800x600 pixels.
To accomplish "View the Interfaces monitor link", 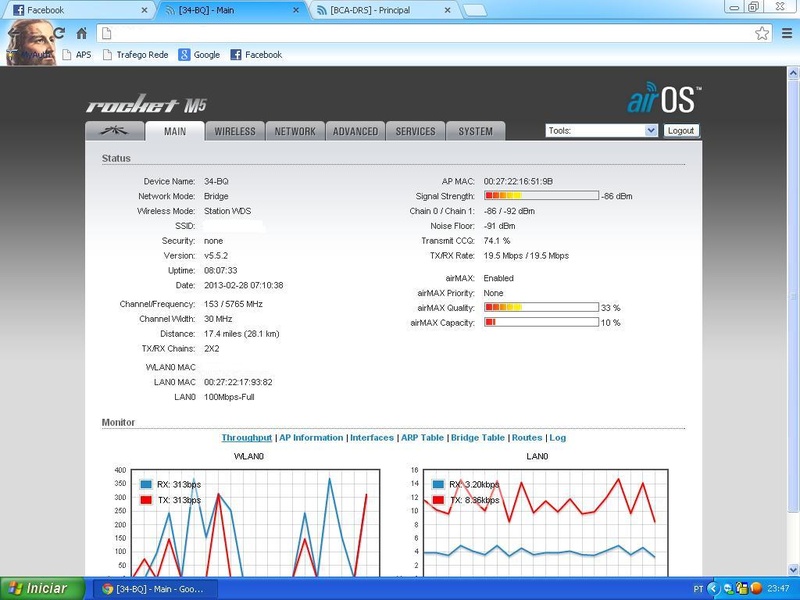I will coord(372,438).
